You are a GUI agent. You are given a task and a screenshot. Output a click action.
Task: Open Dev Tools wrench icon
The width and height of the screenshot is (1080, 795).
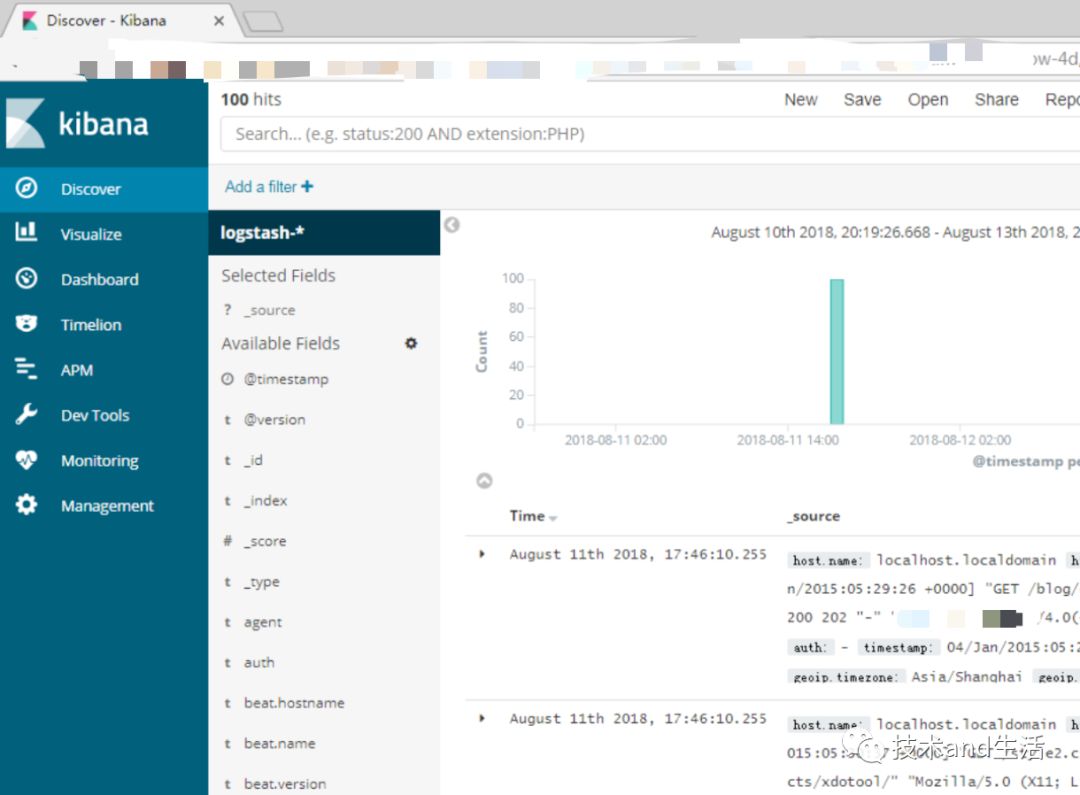click(x=26, y=414)
